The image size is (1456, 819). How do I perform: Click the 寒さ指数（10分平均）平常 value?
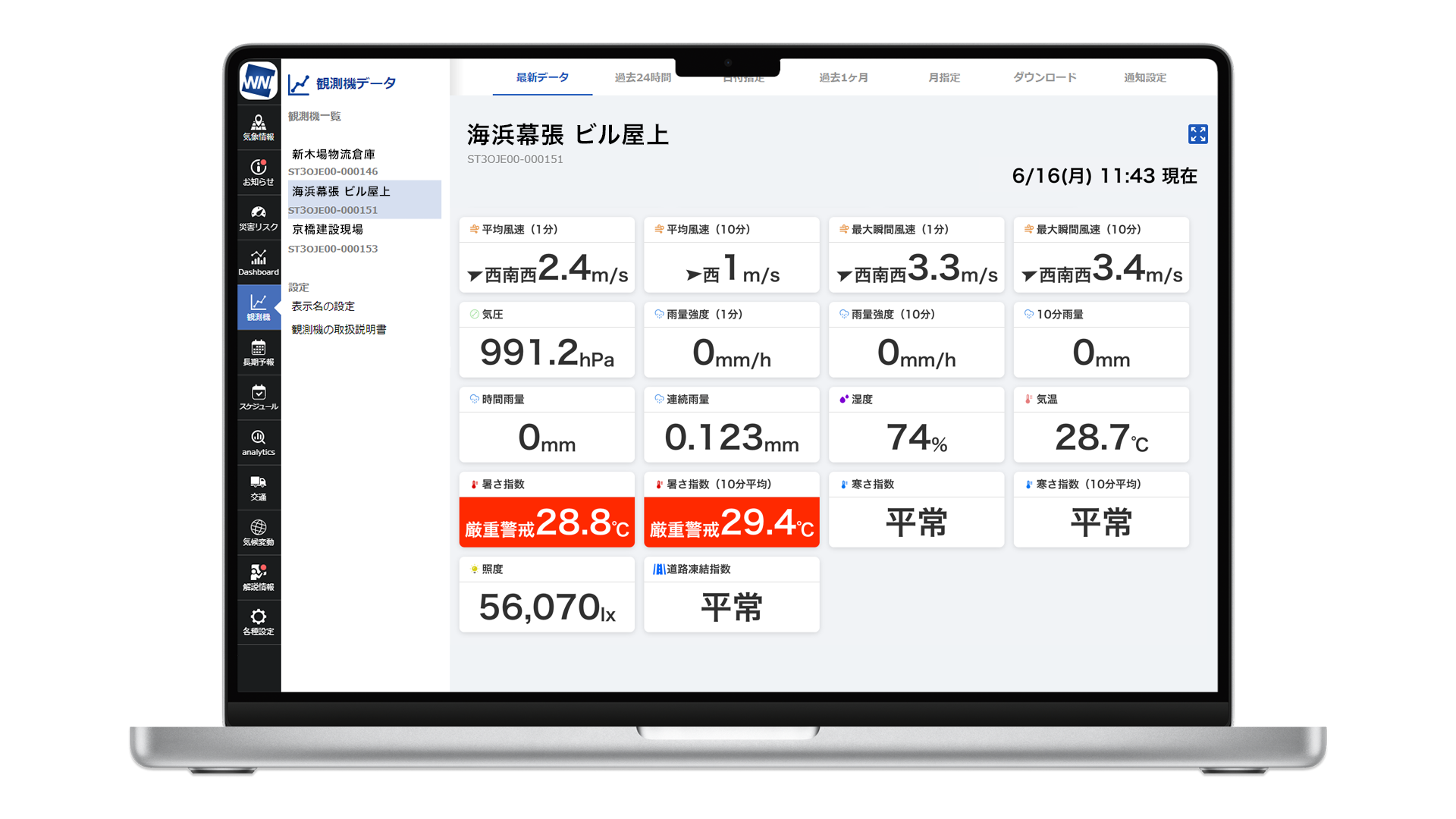[x=1102, y=522]
